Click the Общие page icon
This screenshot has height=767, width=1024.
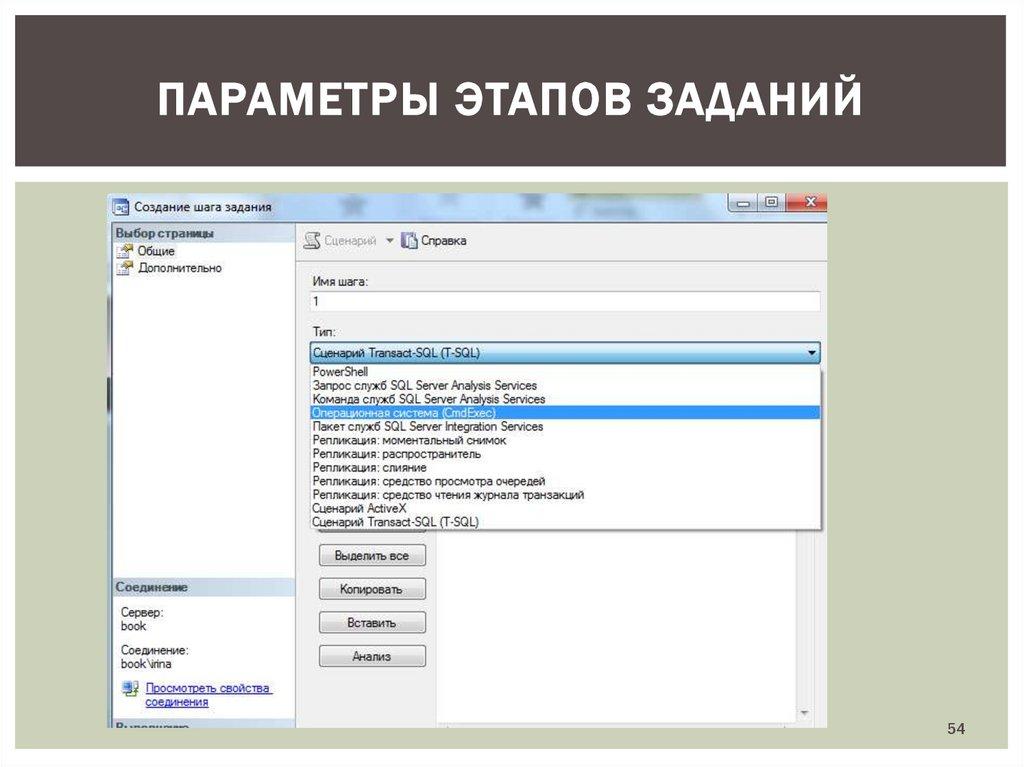(x=124, y=252)
